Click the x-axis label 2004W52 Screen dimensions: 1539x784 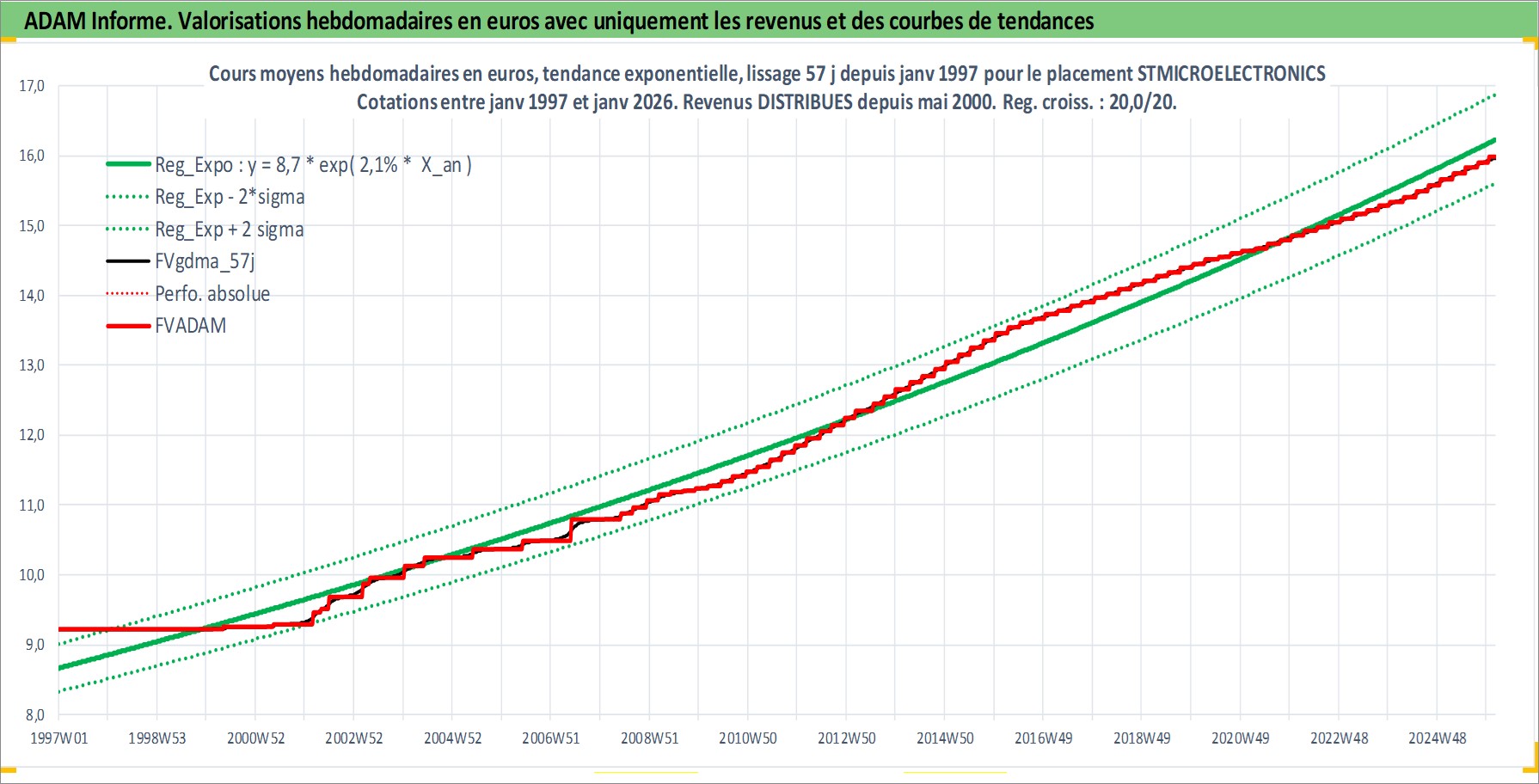tap(453, 738)
